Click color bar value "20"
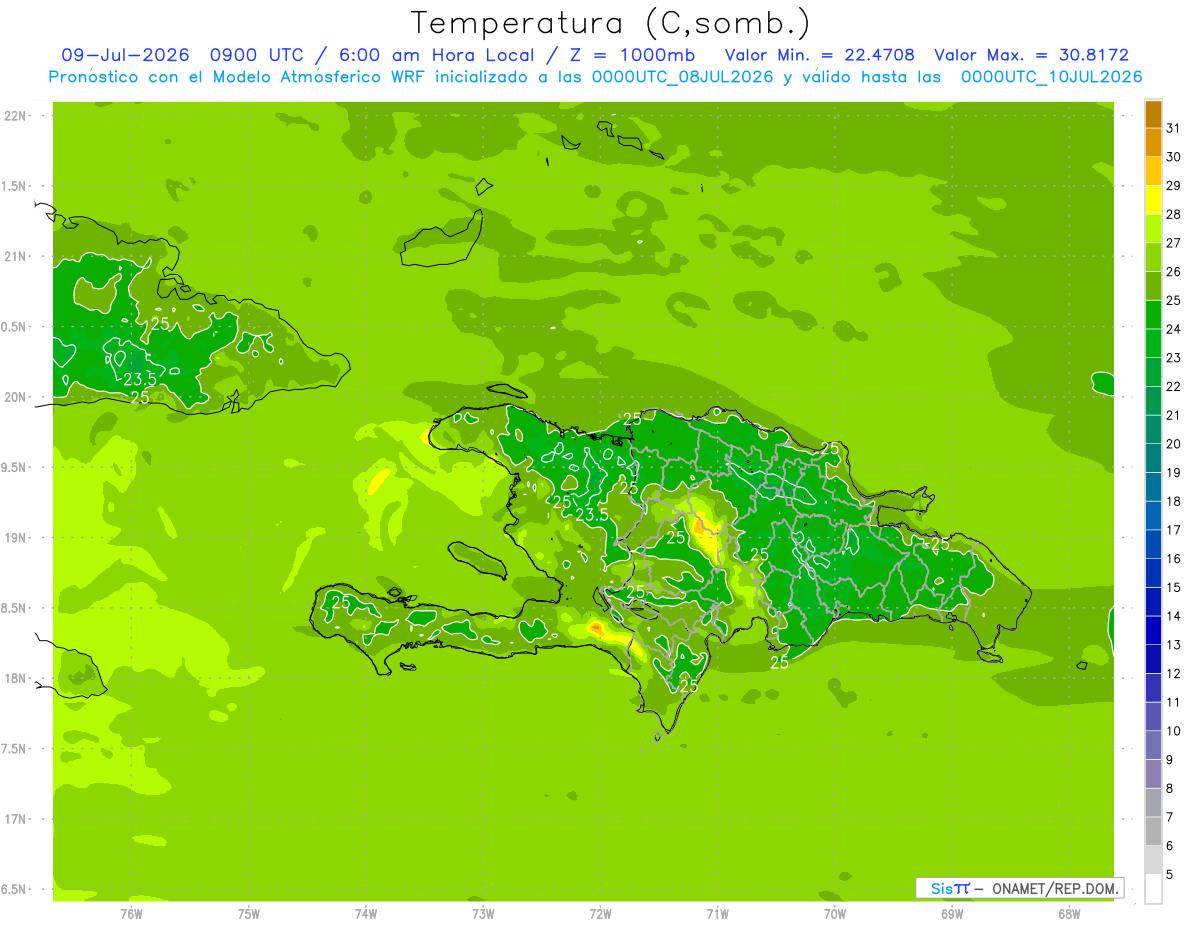Screen dimensions: 1200x927 coord(1174,443)
